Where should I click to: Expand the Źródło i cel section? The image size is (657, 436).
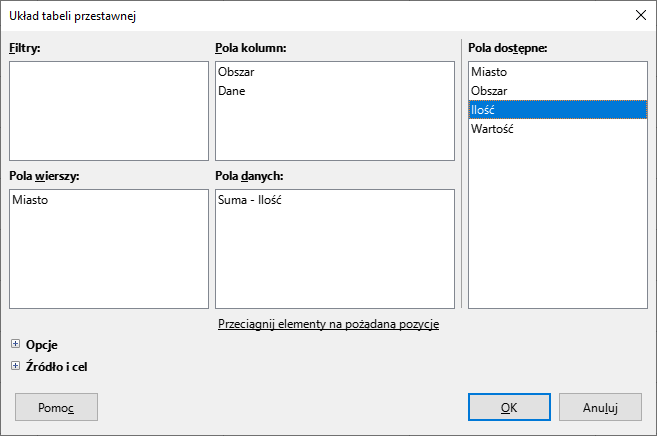[x=15, y=366]
